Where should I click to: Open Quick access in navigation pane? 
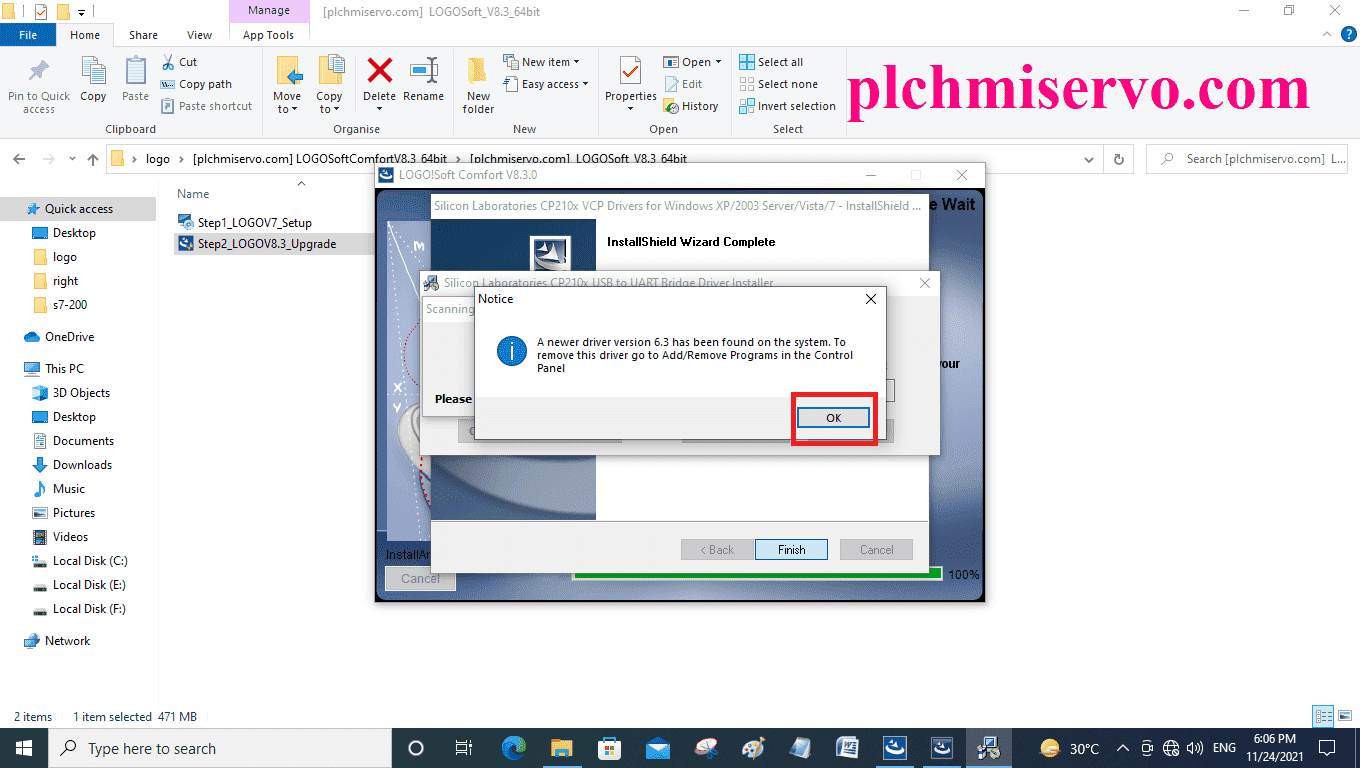[79, 209]
